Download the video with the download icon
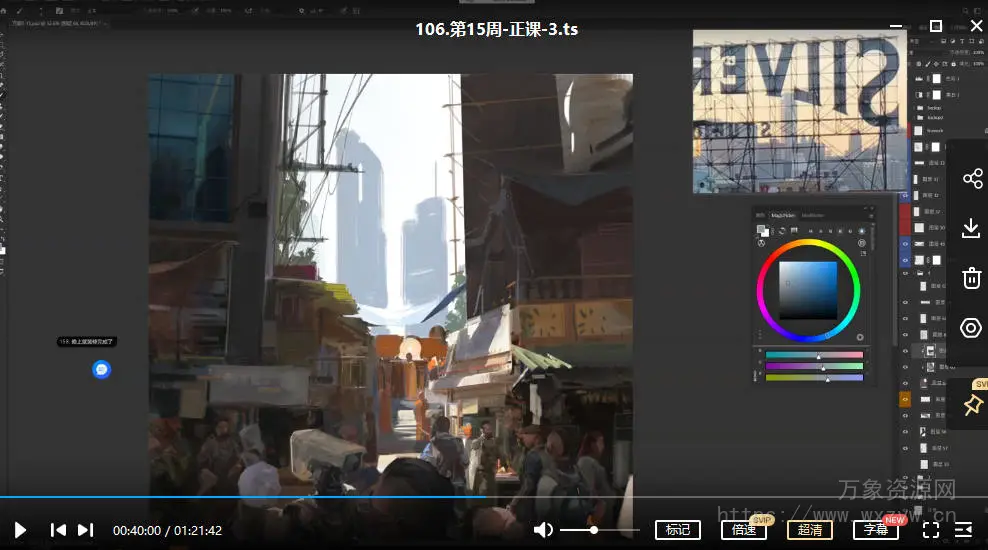 971,229
